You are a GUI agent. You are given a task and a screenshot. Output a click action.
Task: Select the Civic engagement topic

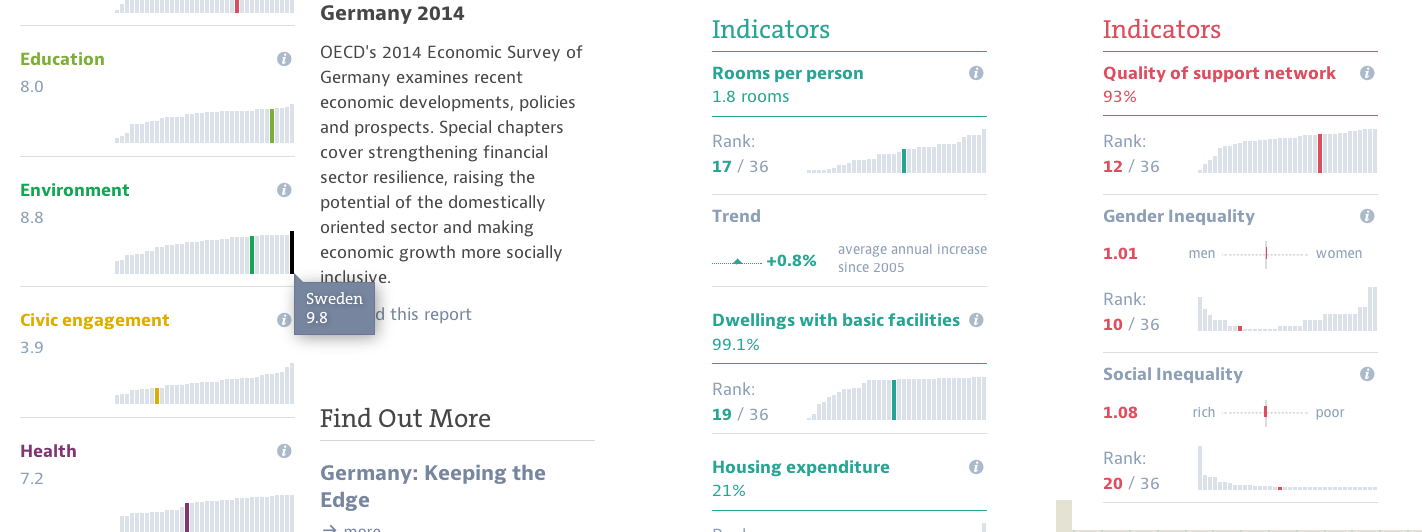click(95, 320)
